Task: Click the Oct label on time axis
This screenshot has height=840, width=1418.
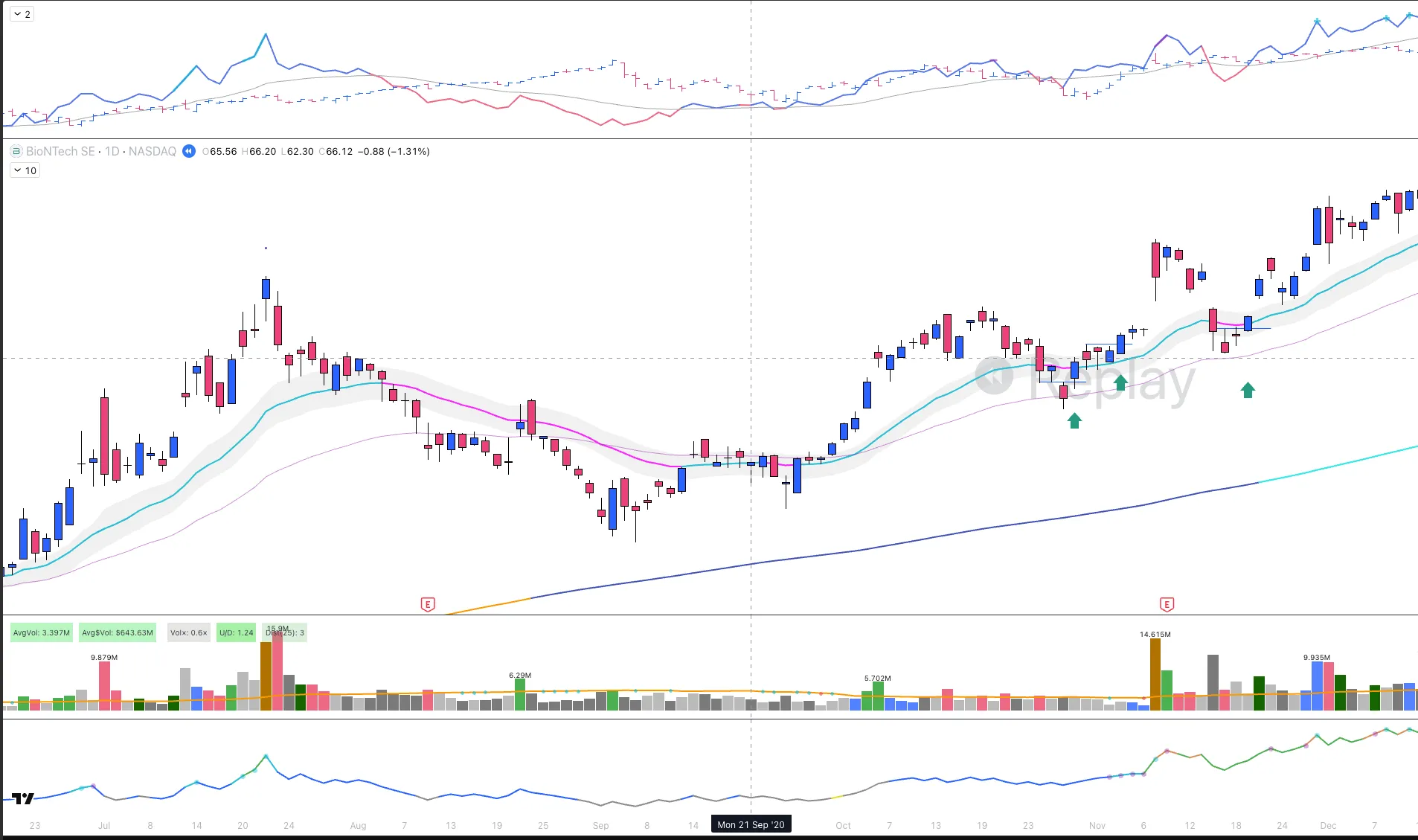Action: click(843, 826)
